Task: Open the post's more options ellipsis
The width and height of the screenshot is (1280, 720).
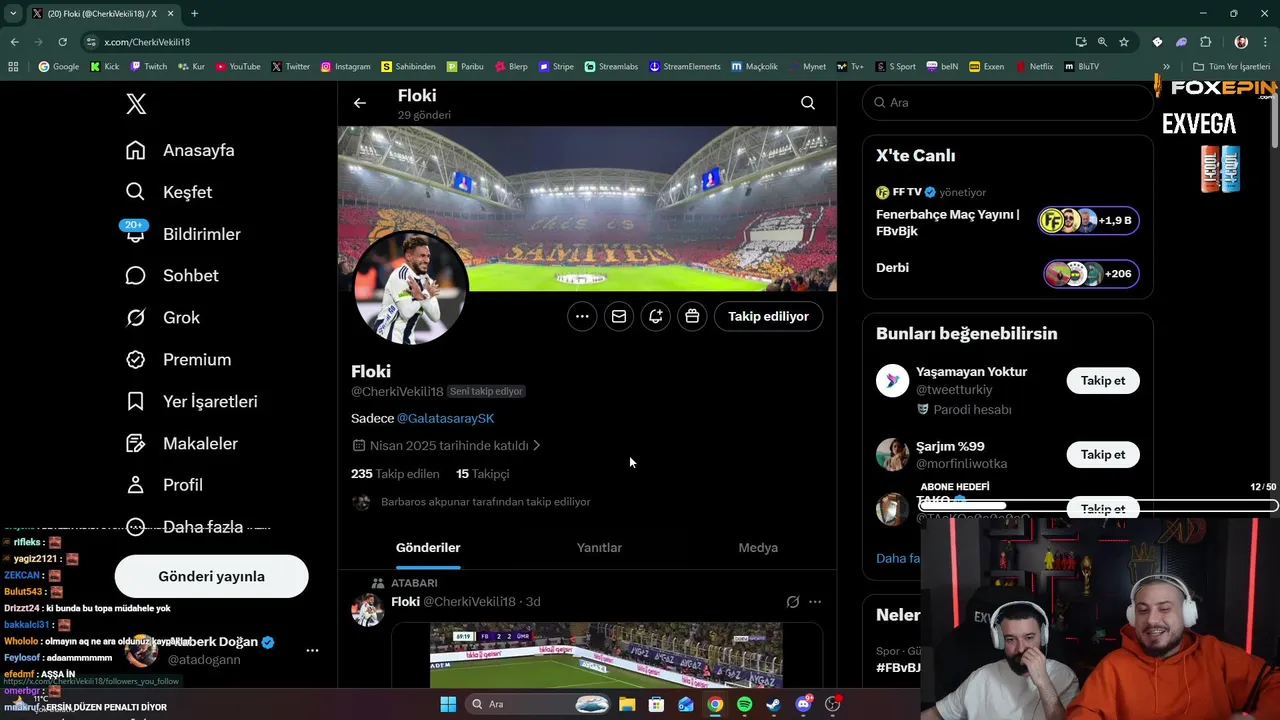Action: [x=815, y=602]
